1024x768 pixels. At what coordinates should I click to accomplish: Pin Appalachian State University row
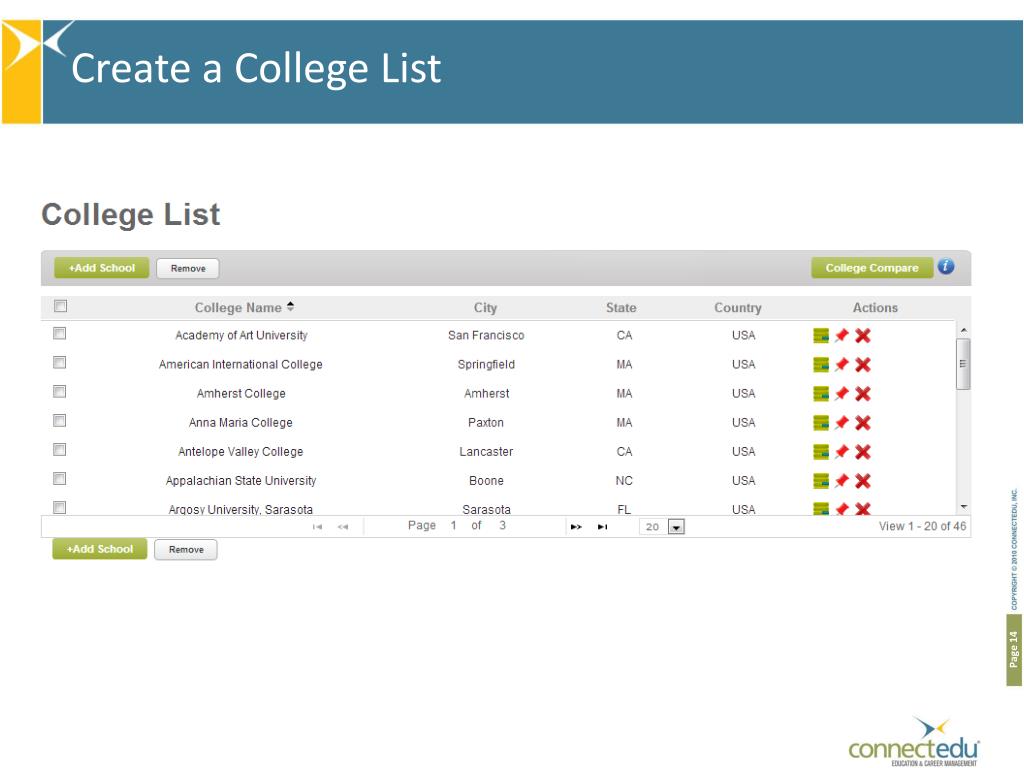(x=842, y=481)
